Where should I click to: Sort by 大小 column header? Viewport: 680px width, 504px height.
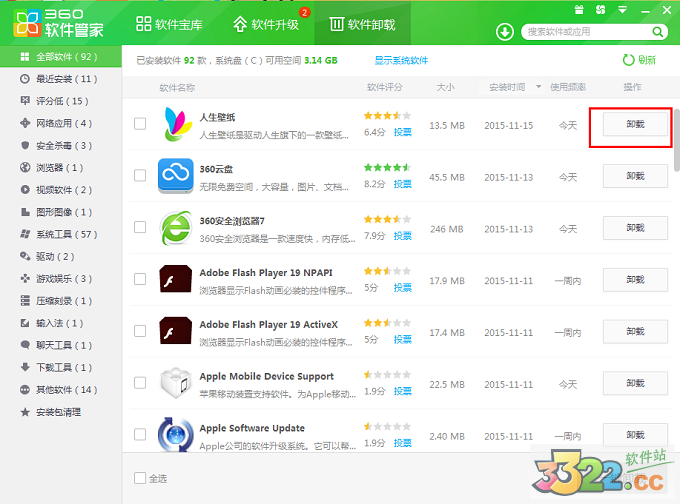[x=445, y=87]
